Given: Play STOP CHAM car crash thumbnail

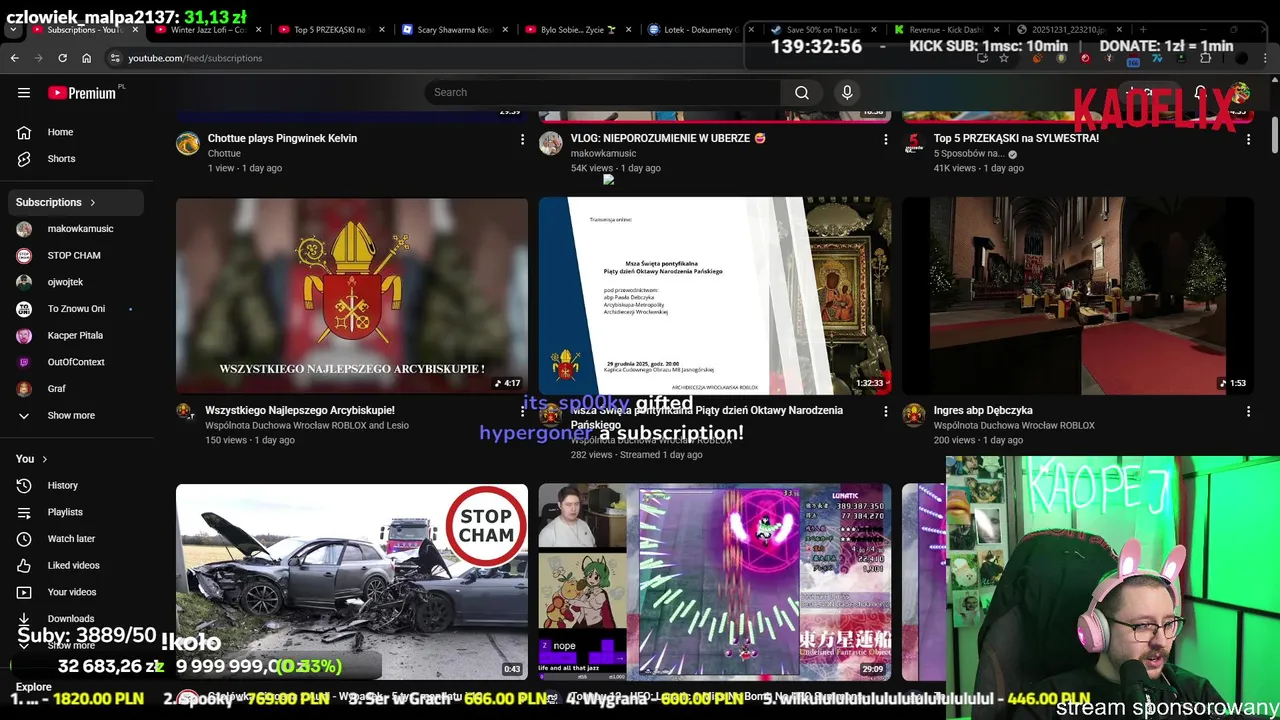Looking at the screenshot, I should click(x=352, y=582).
